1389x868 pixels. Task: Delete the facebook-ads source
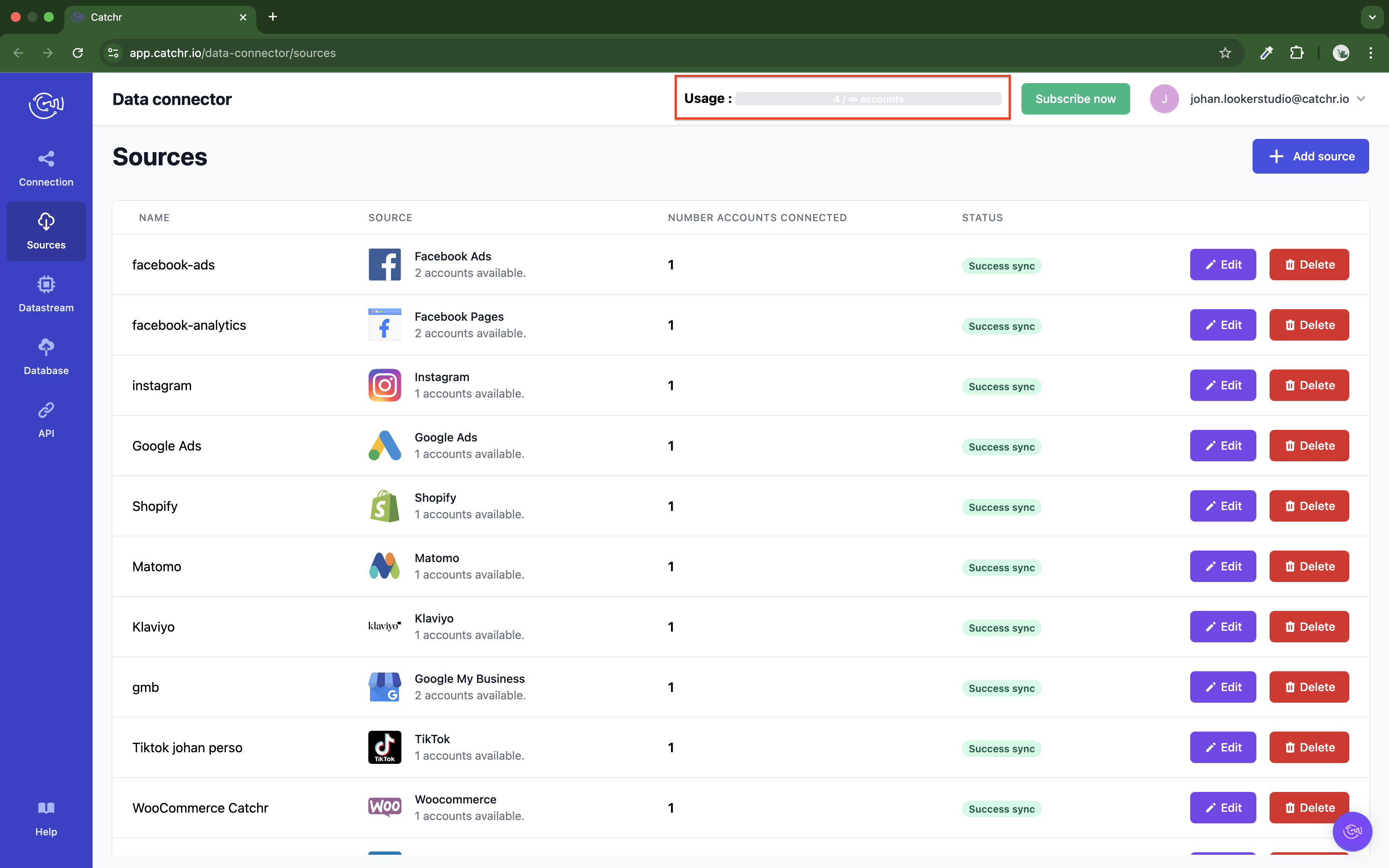[x=1309, y=265]
